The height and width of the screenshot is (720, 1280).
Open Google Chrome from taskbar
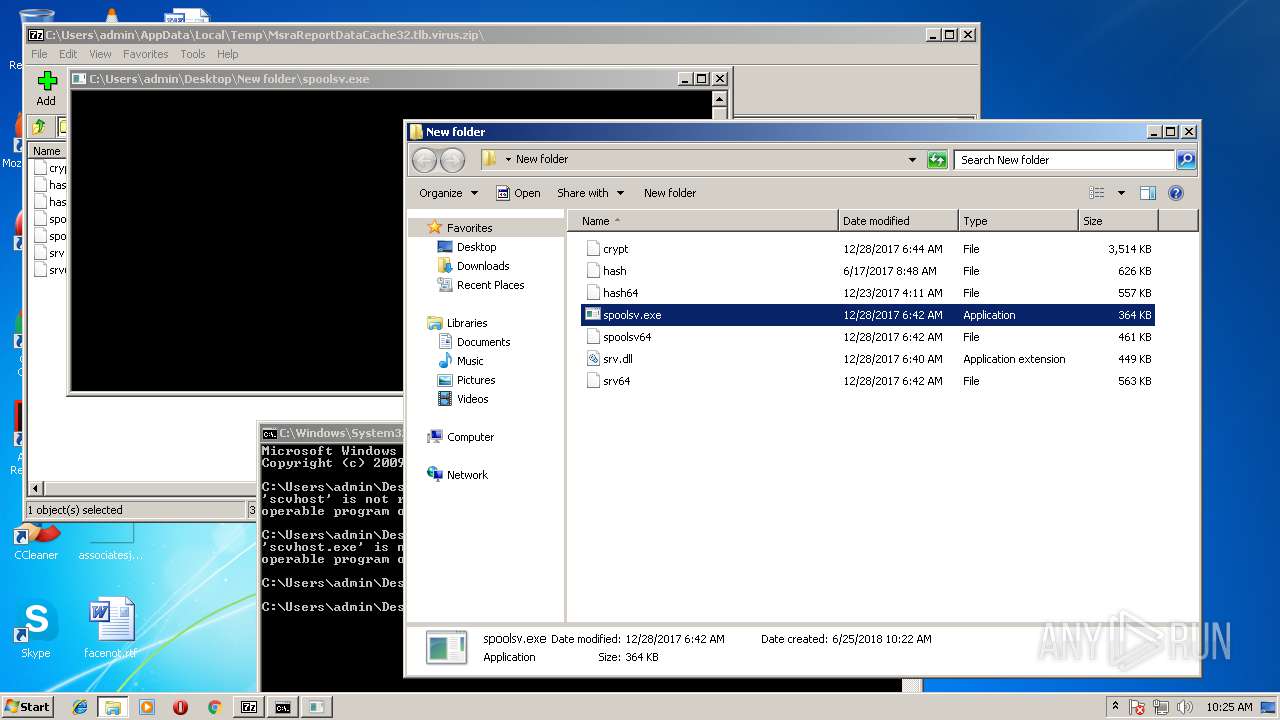(214, 707)
